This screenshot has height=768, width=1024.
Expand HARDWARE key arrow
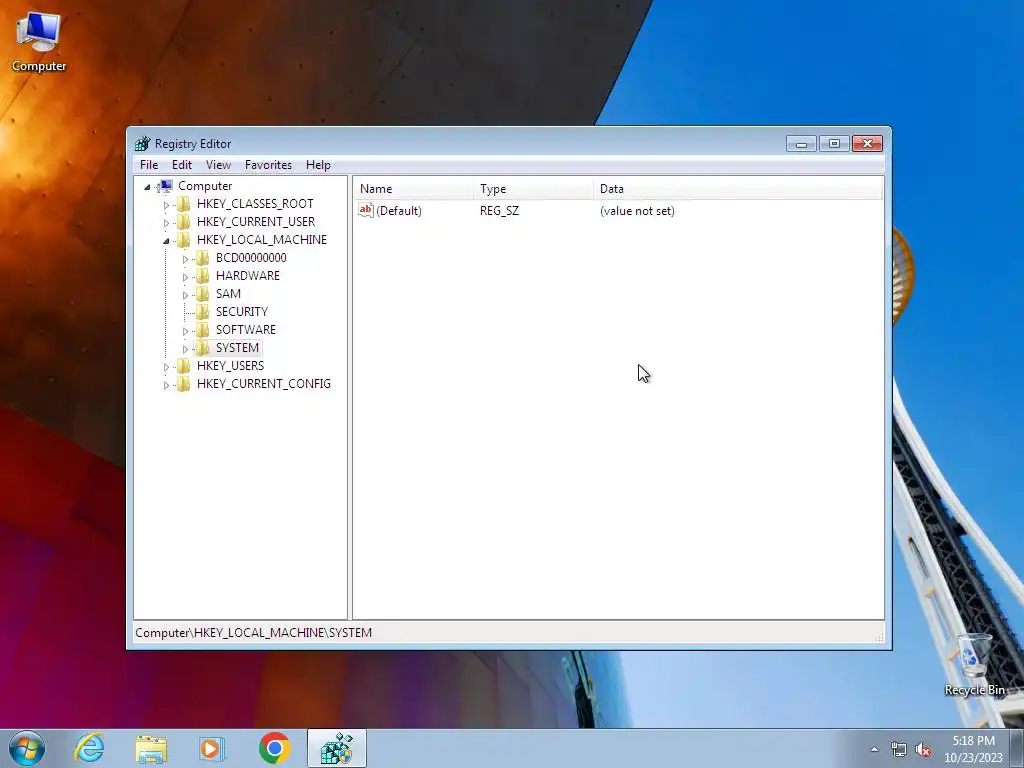(x=185, y=276)
